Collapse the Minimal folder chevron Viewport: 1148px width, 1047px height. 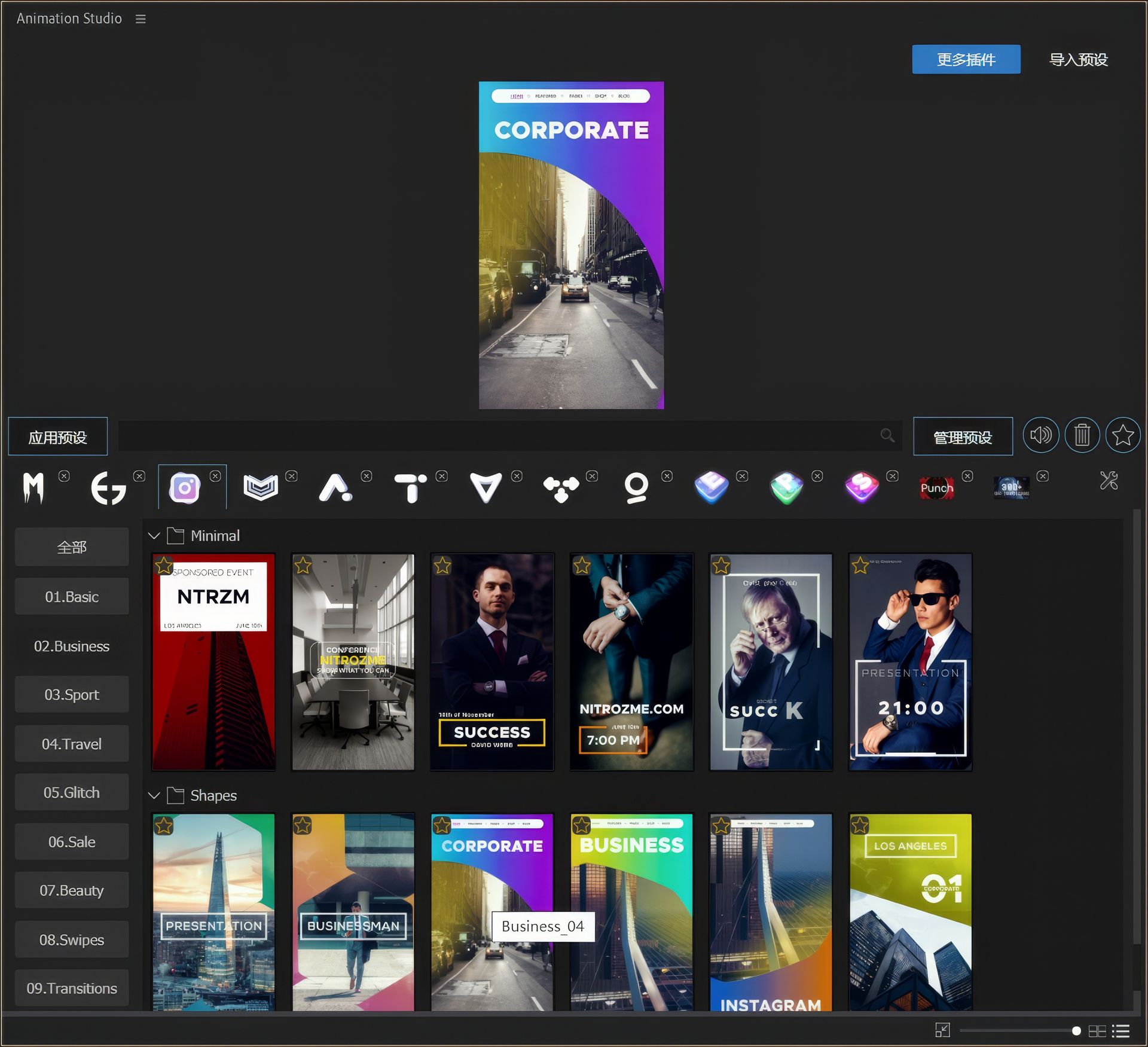pyautogui.click(x=154, y=536)
